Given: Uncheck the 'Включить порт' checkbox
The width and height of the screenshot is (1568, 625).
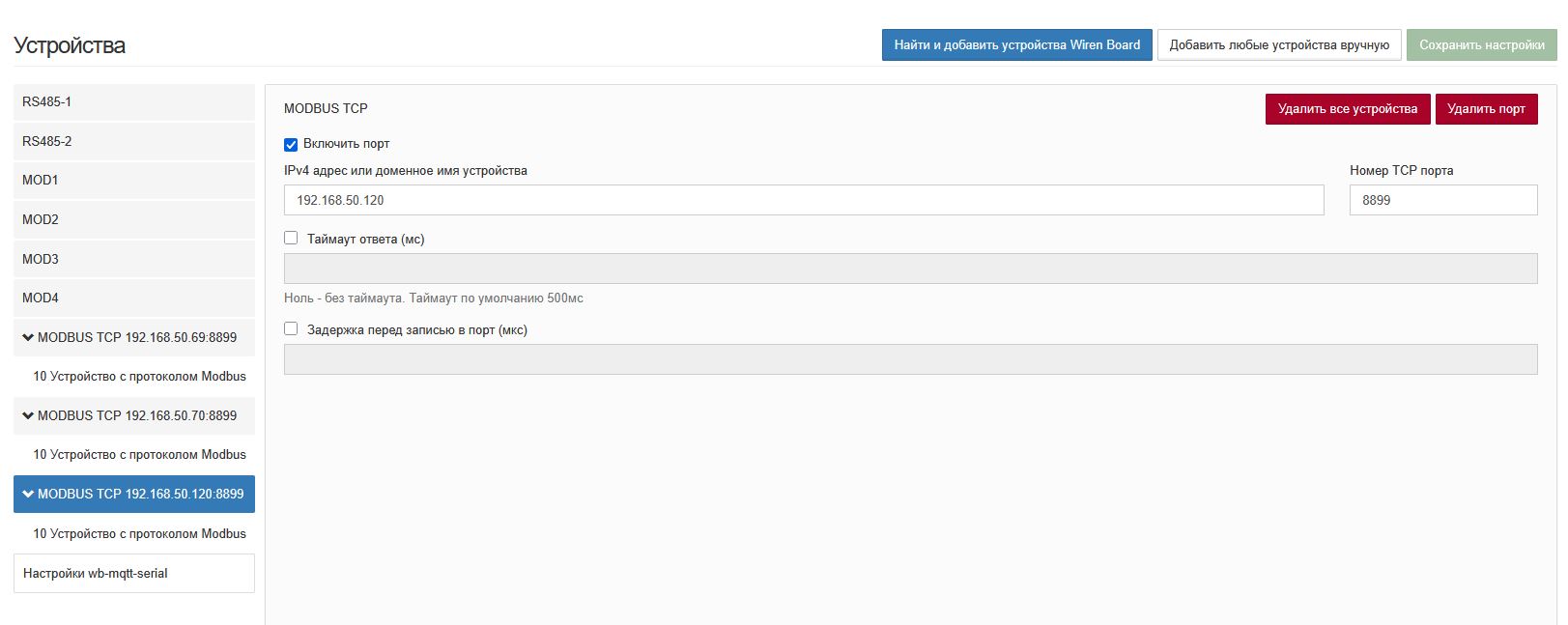Looking at the screenshot, I should 291,145.
